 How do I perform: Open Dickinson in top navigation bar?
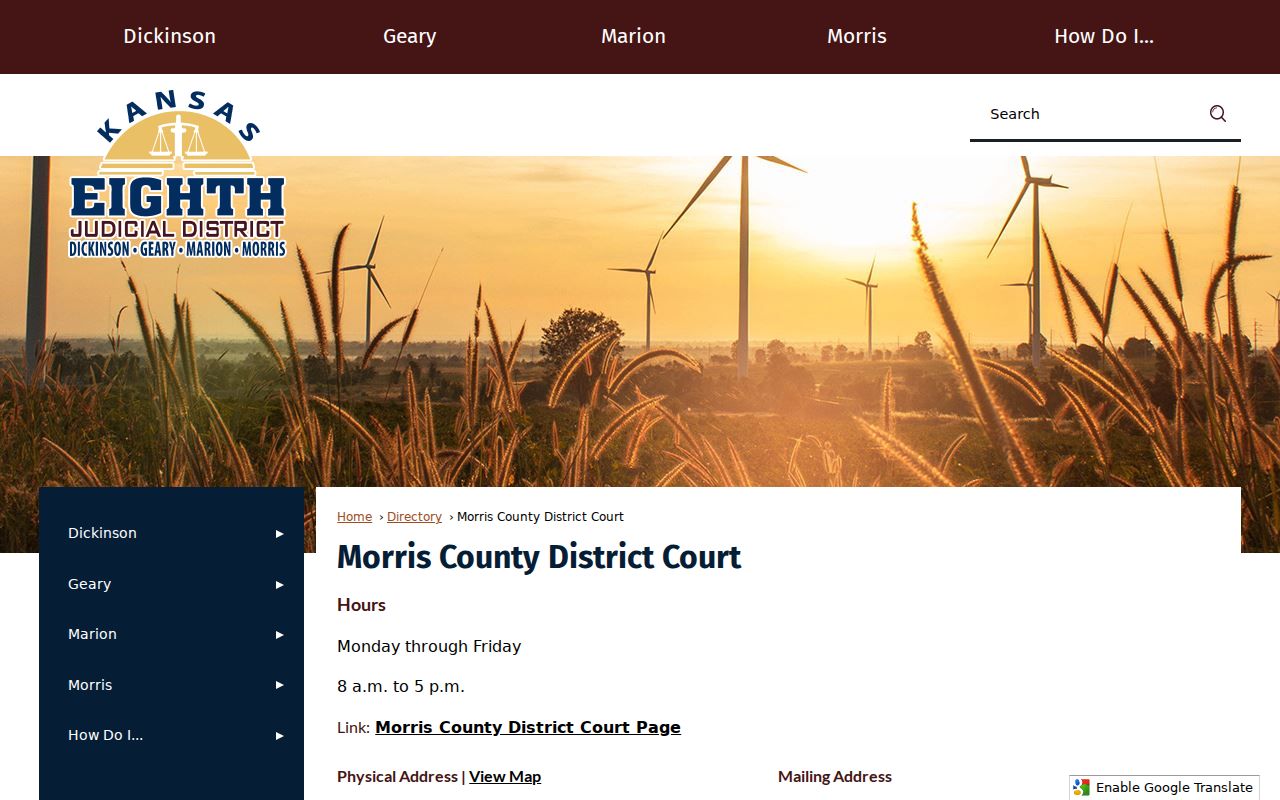point(169,36)
